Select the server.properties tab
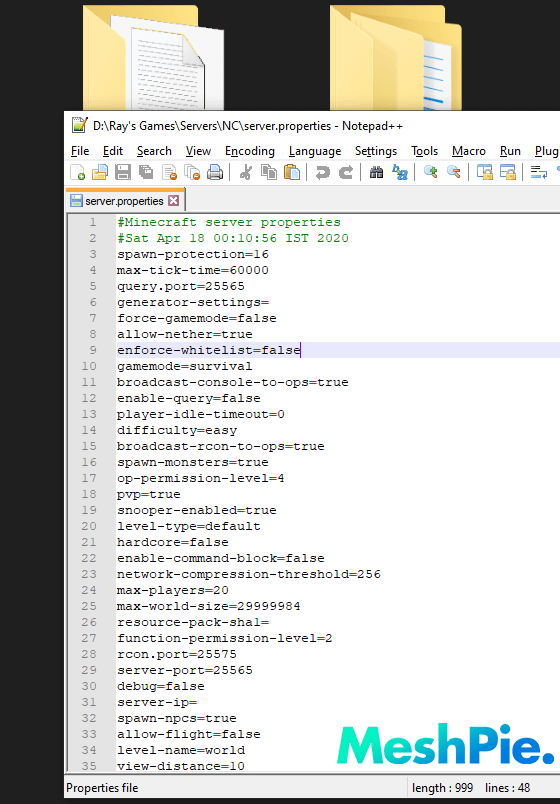 pyautogui.click(x=125, y=200)
